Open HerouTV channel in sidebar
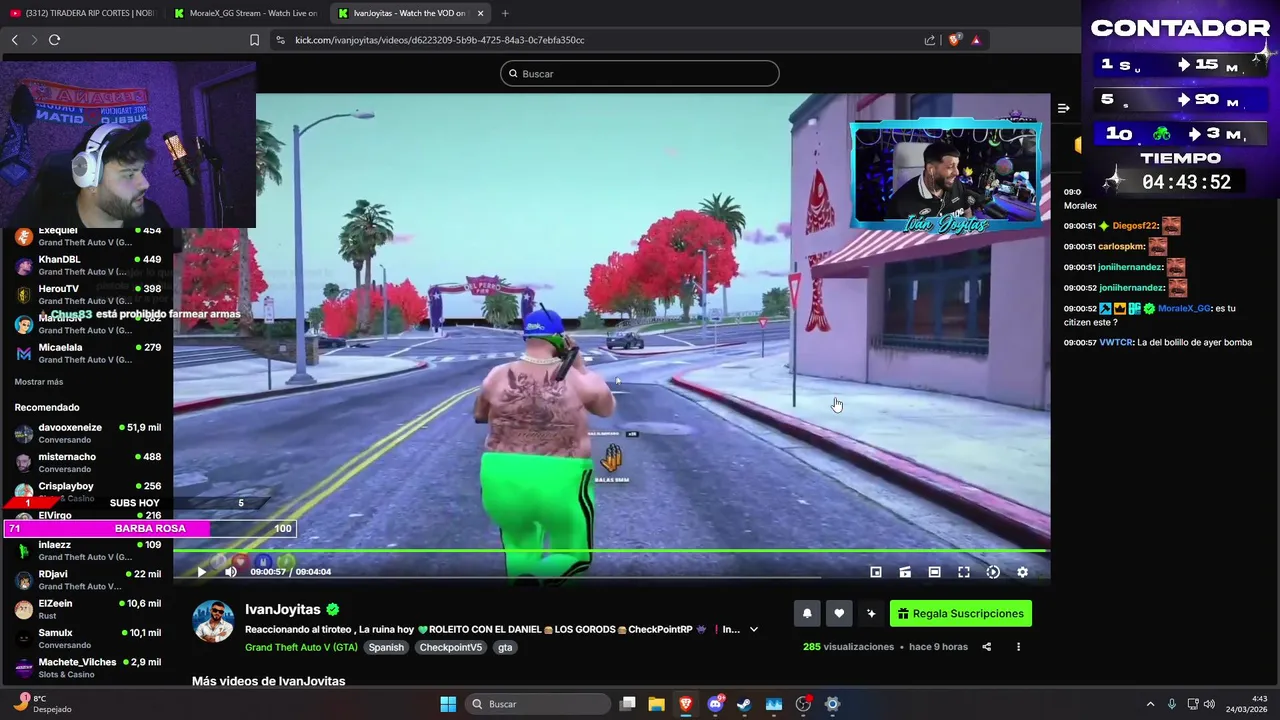The image size is (1280, 720). 88,294
